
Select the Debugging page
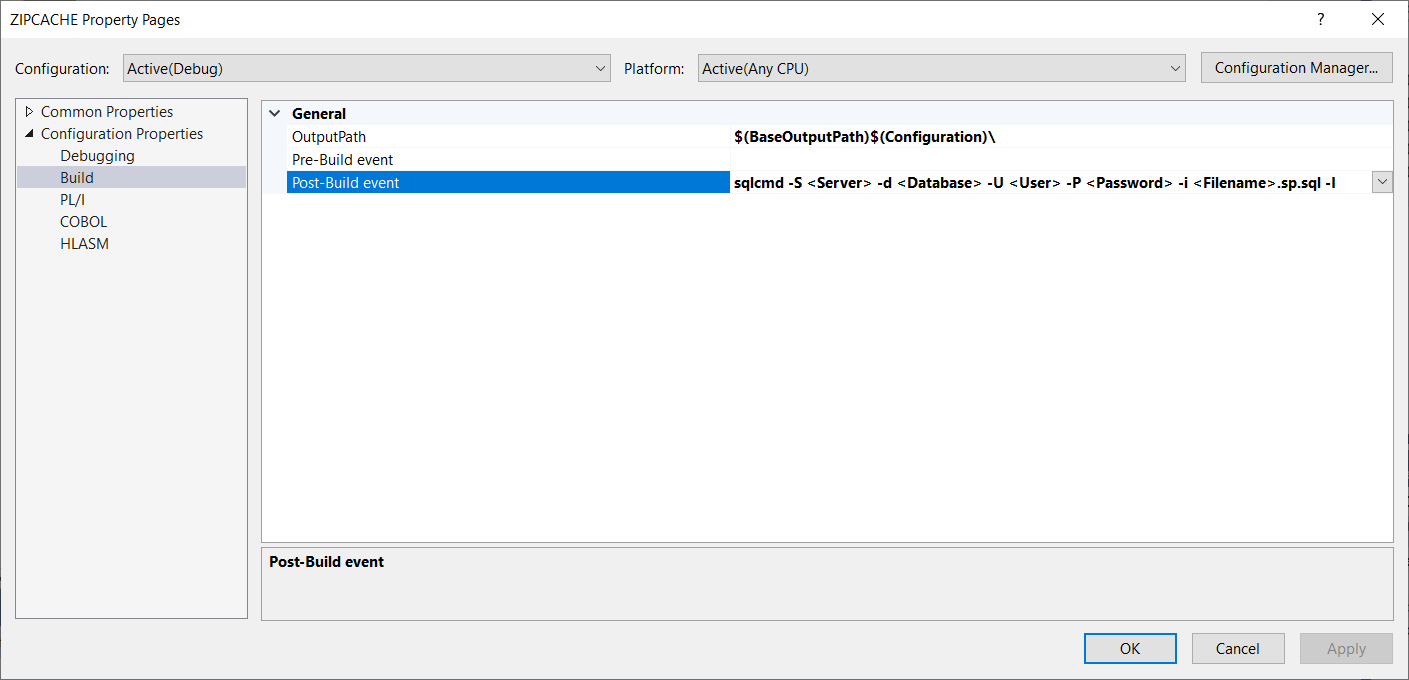(97, 155)
